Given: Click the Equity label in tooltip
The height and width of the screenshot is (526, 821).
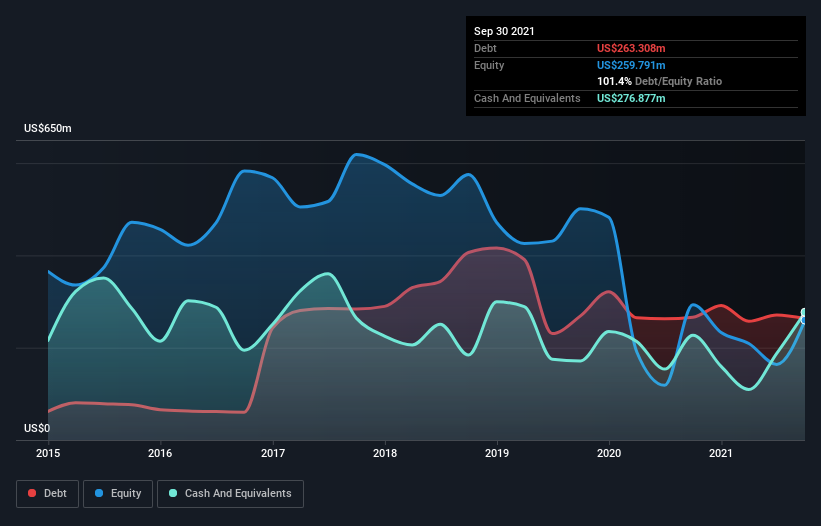Looking at the screenshot, I should (x=489, y=65).
